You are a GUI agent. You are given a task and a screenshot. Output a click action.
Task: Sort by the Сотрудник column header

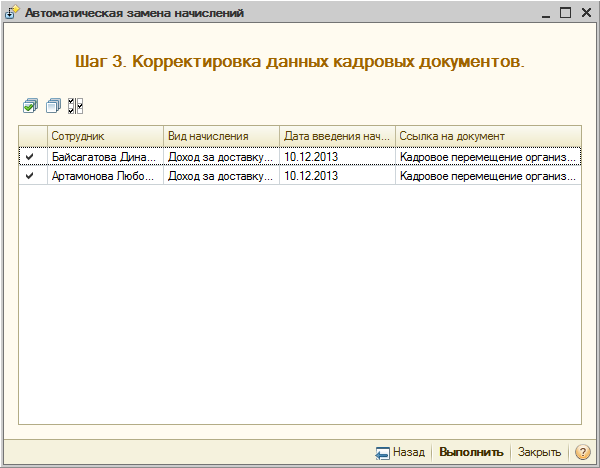104,136
